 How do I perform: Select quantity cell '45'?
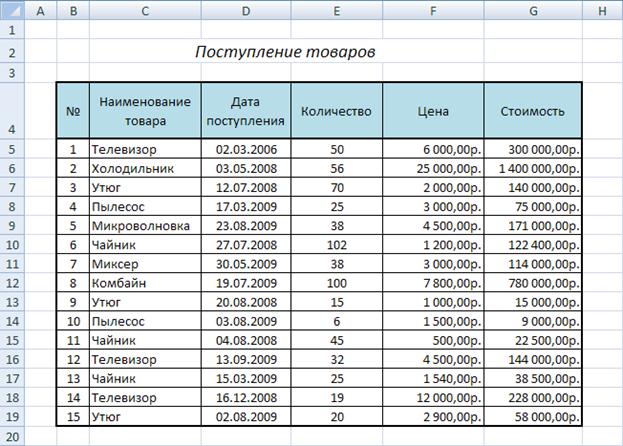337,340
